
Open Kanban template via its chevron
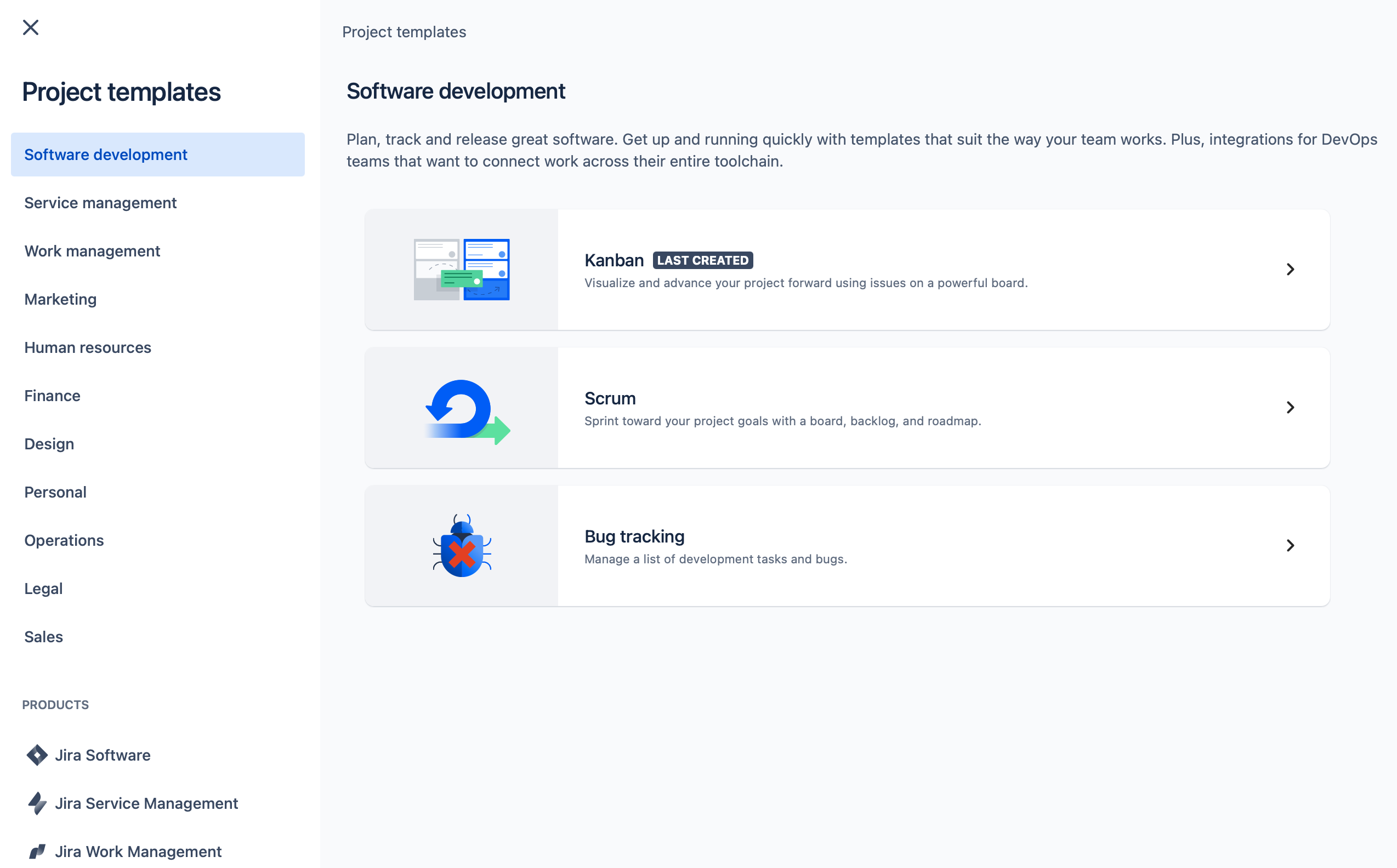pos(1290,269)
